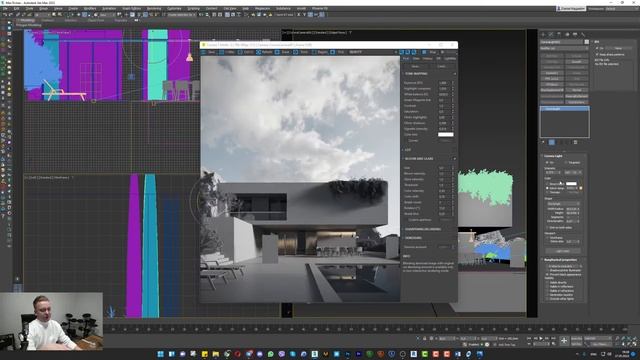Click the Save... button in Post tab

point(415,66)
